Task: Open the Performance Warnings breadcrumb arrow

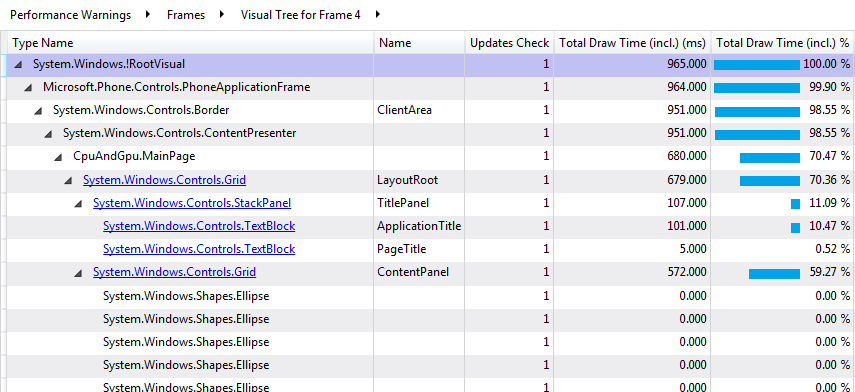Action: (x=148, y=15)
